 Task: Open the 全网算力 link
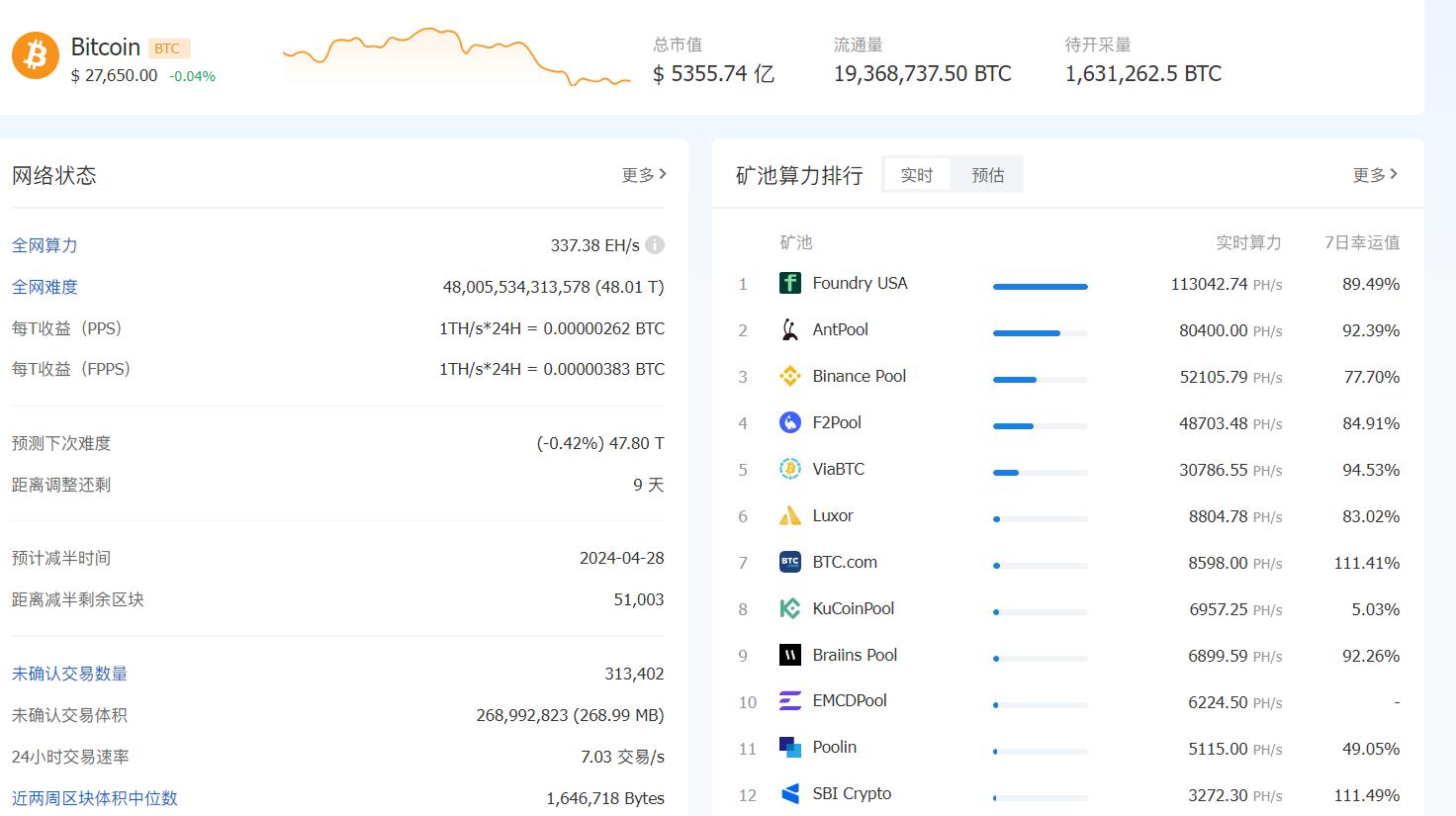pos(45,245)
